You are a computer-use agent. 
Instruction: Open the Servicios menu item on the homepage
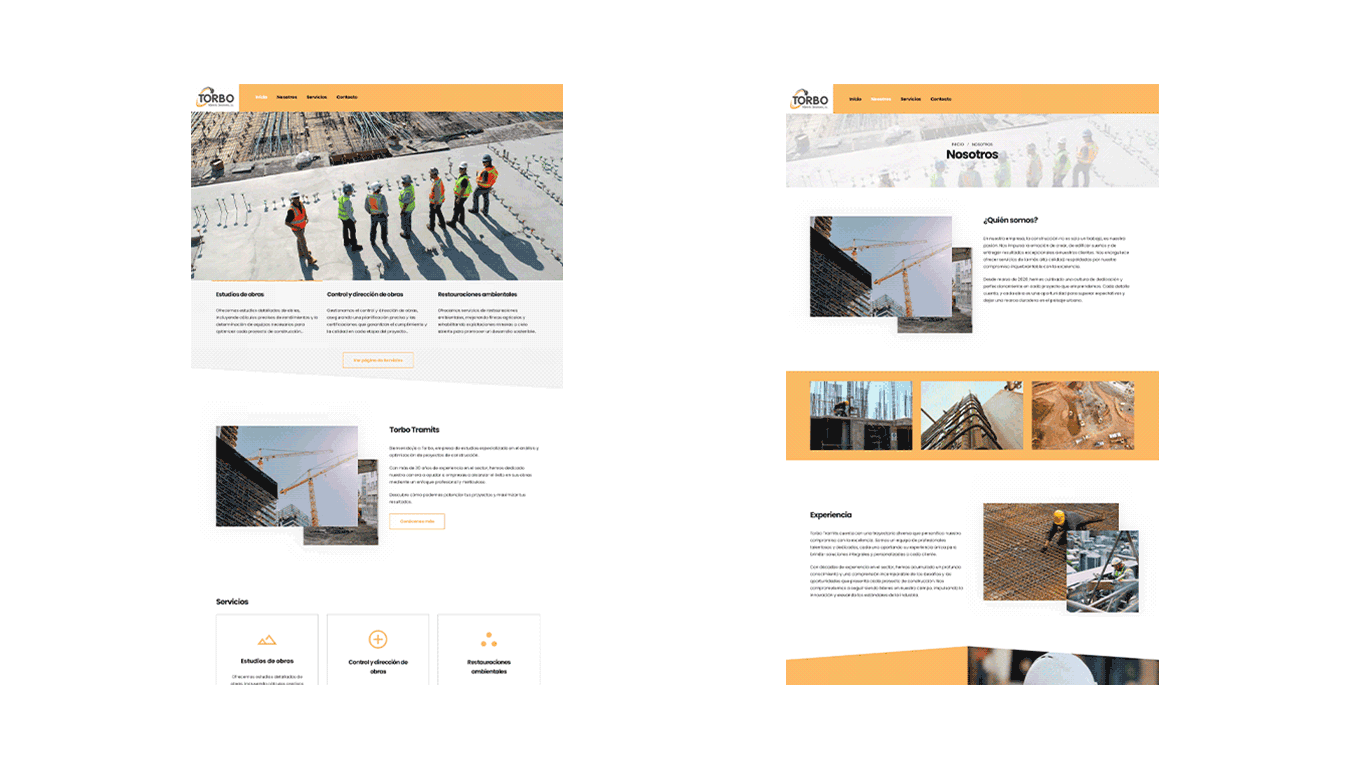pyautogui.click(x=317, y=97)
